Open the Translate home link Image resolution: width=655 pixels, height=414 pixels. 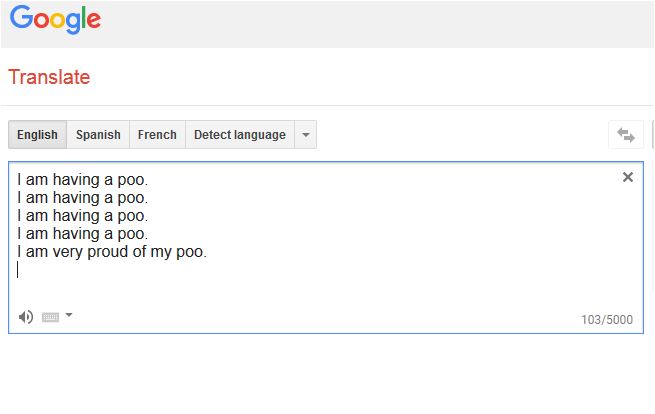point(49,77)
